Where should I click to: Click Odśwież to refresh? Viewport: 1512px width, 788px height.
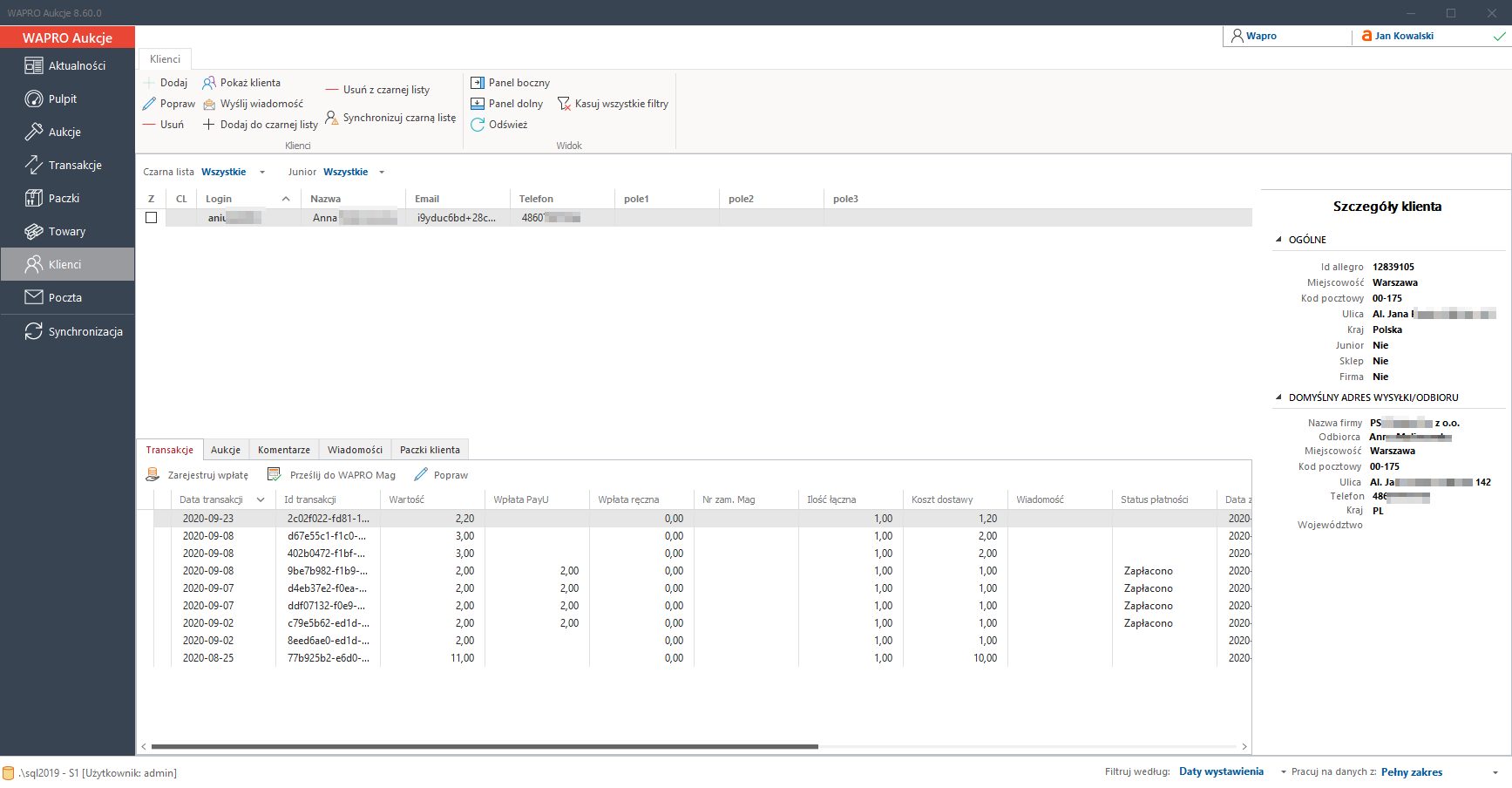tap(499, 125)
